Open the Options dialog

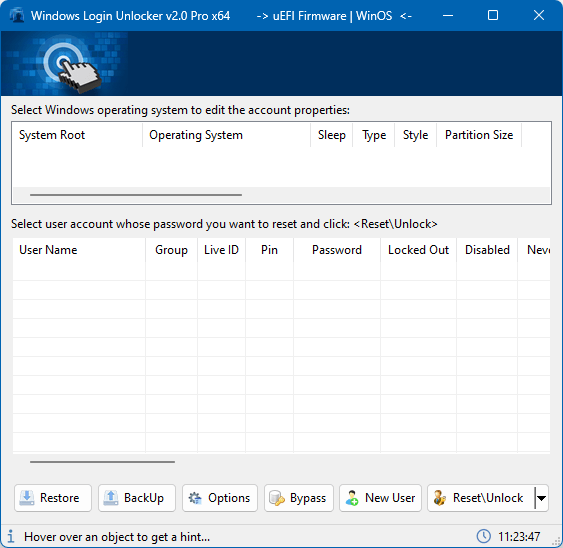[x=220, y=498]
